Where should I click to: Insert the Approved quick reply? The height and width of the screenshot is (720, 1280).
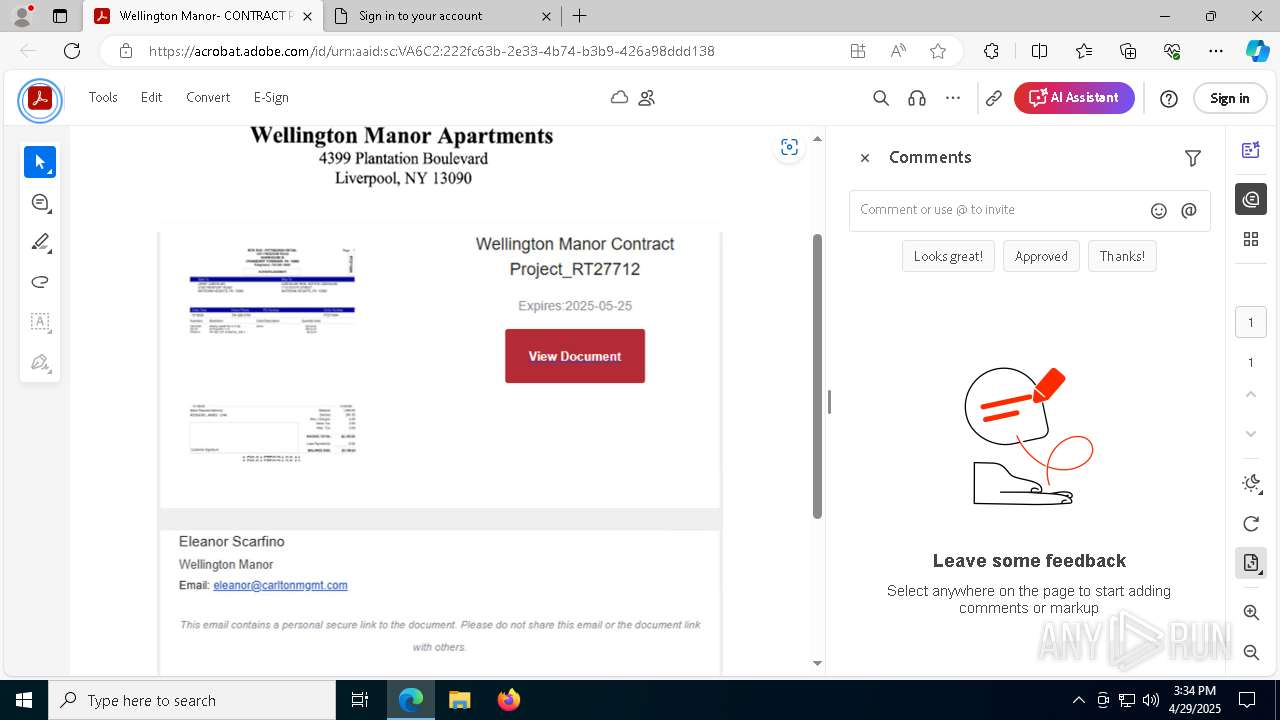pos(1041,256)
